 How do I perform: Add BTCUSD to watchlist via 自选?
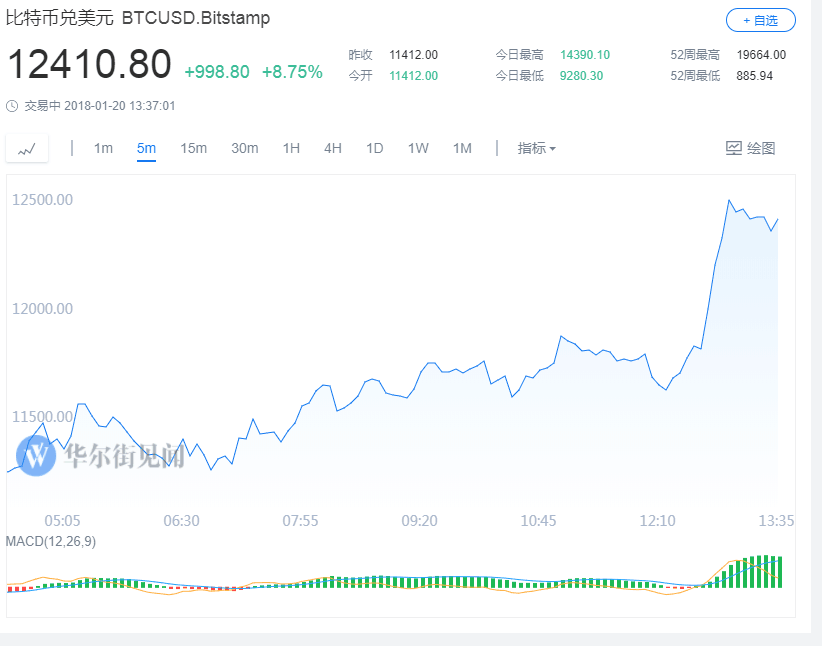(761, 20)
